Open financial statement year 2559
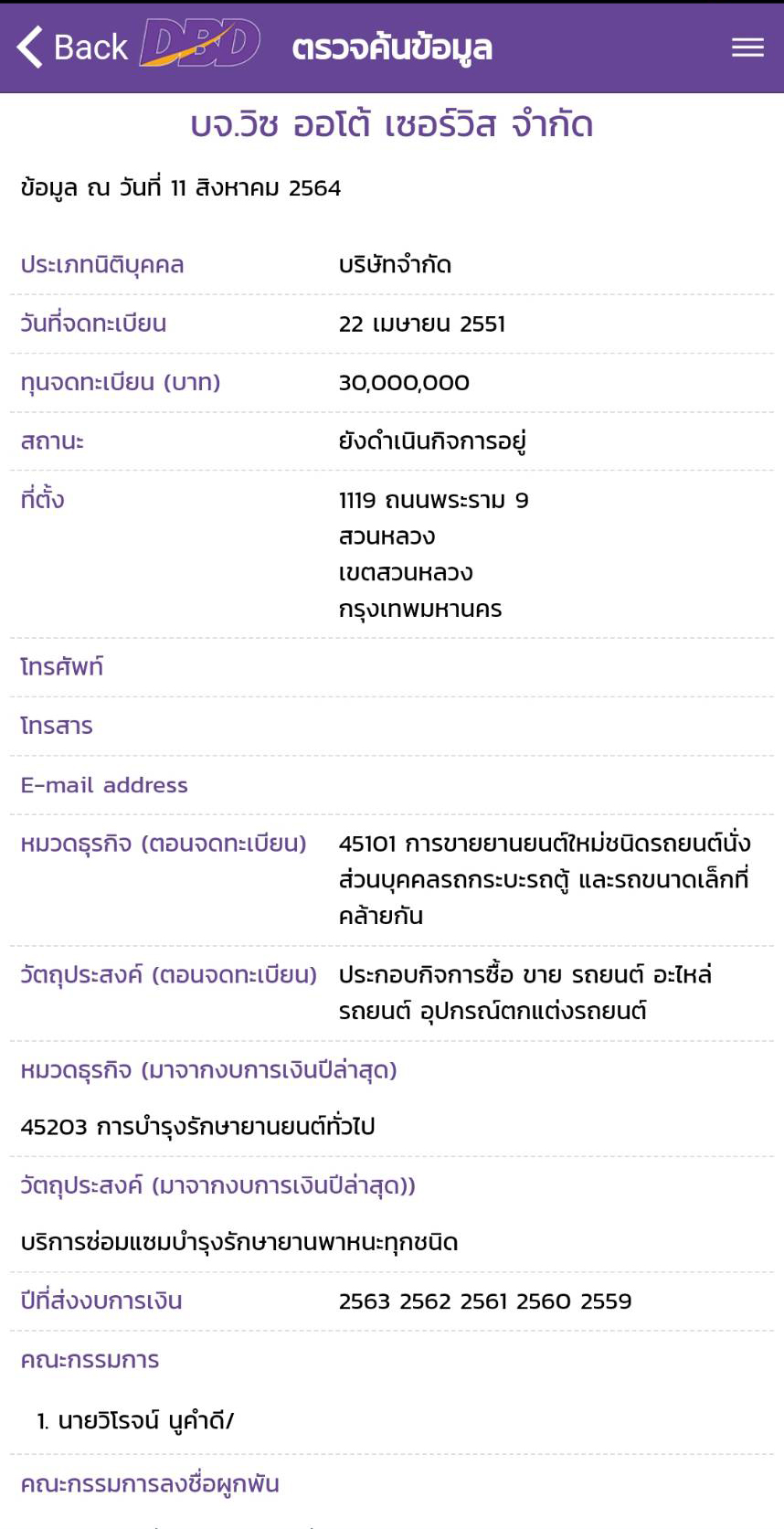 point(606,1301)
